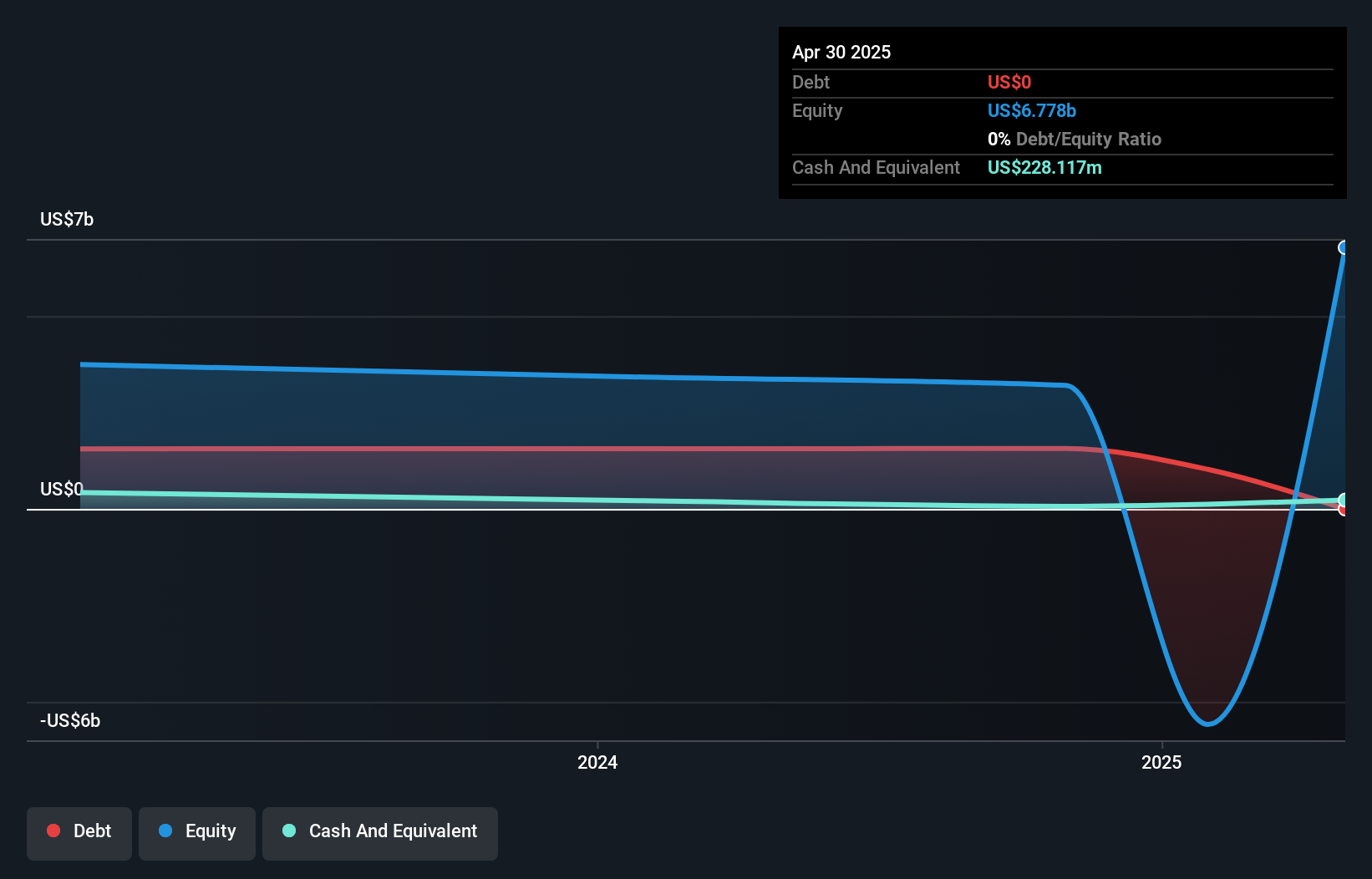Click the US$0 y-axis label

point(62,489)
